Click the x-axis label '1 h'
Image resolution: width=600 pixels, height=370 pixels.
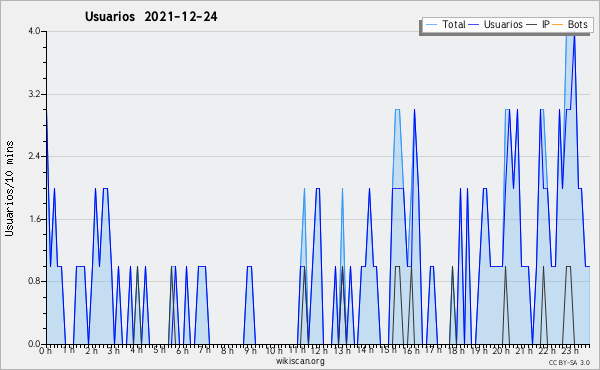tap(68, 351)
